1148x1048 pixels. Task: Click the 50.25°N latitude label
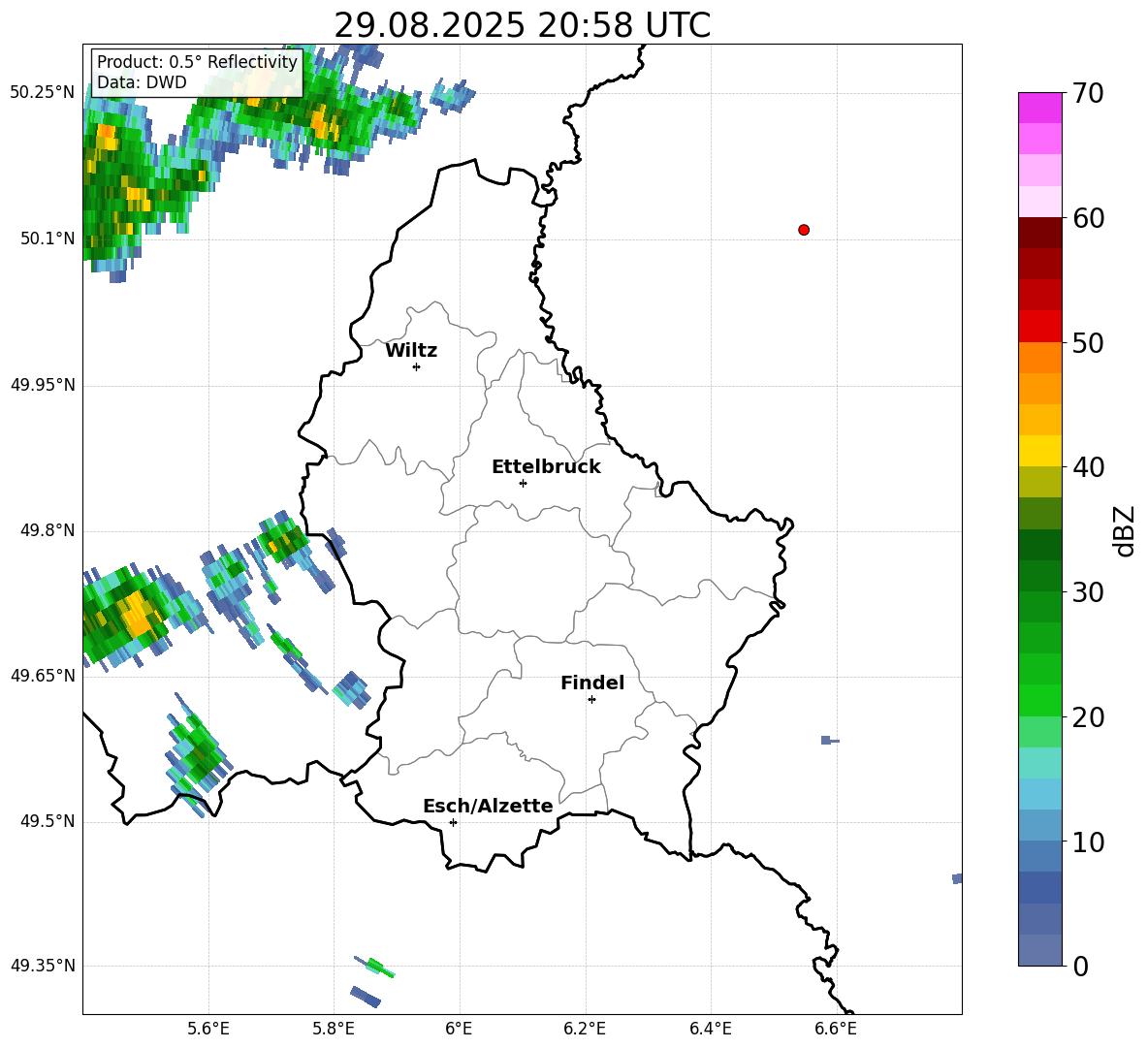pyautogui.click(x=43, y=93)
